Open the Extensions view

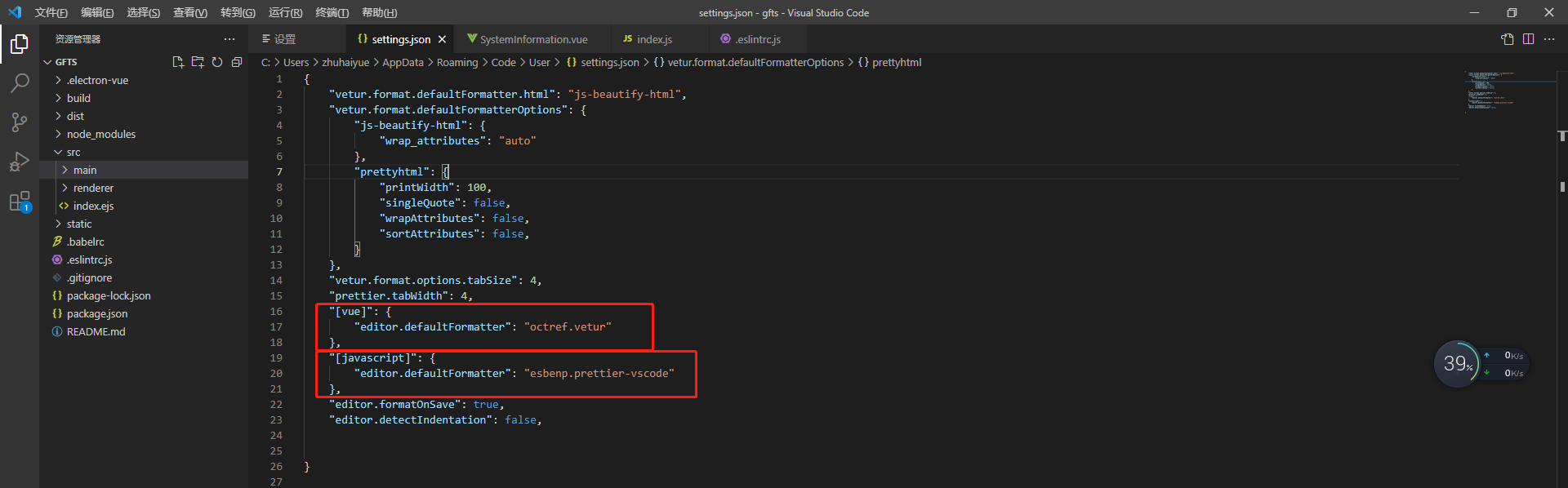click(20, 201)
